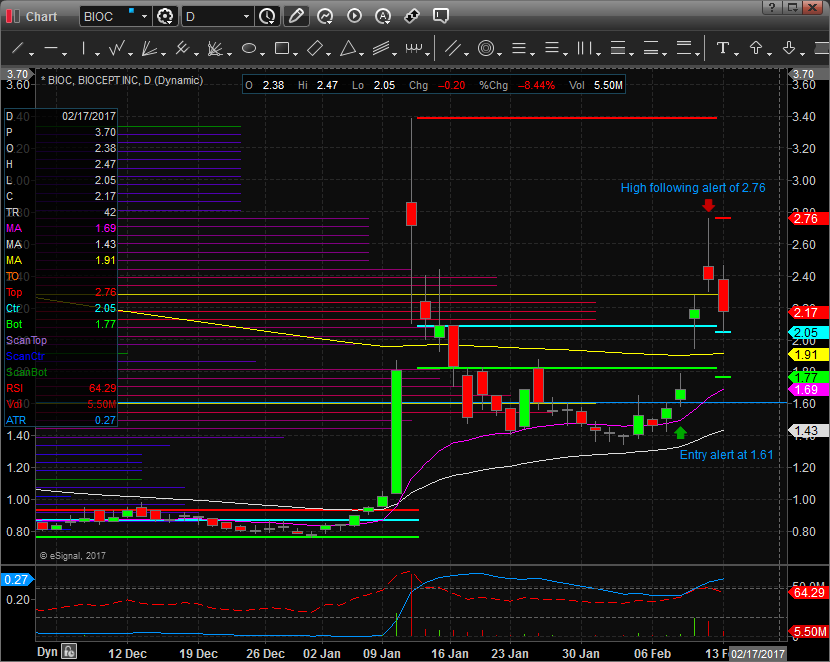Select the zigzag wave drawing tool
830x662 pixels.
coord(116,49)
